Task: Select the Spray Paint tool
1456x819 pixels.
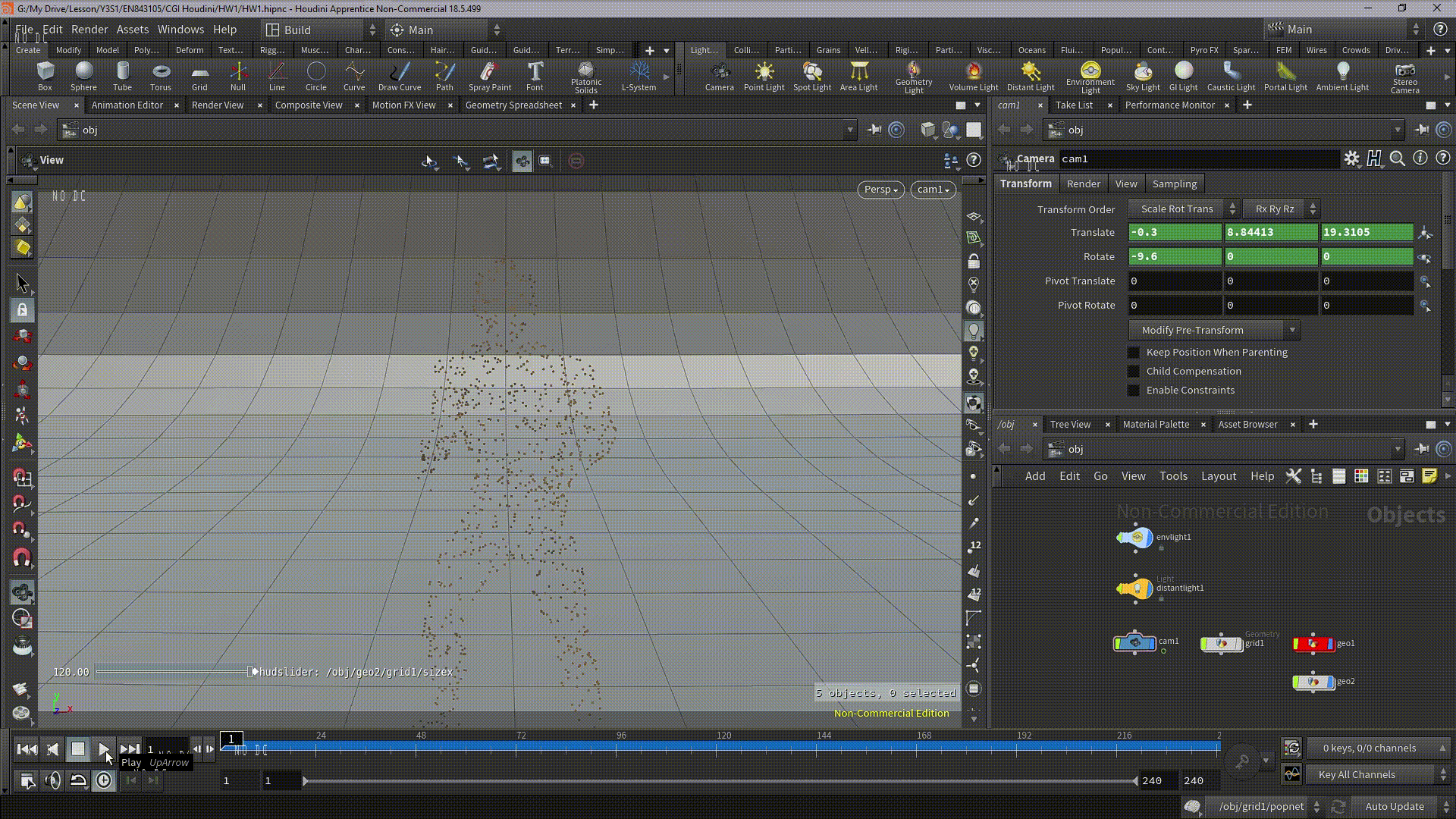Action: (488, 75)
